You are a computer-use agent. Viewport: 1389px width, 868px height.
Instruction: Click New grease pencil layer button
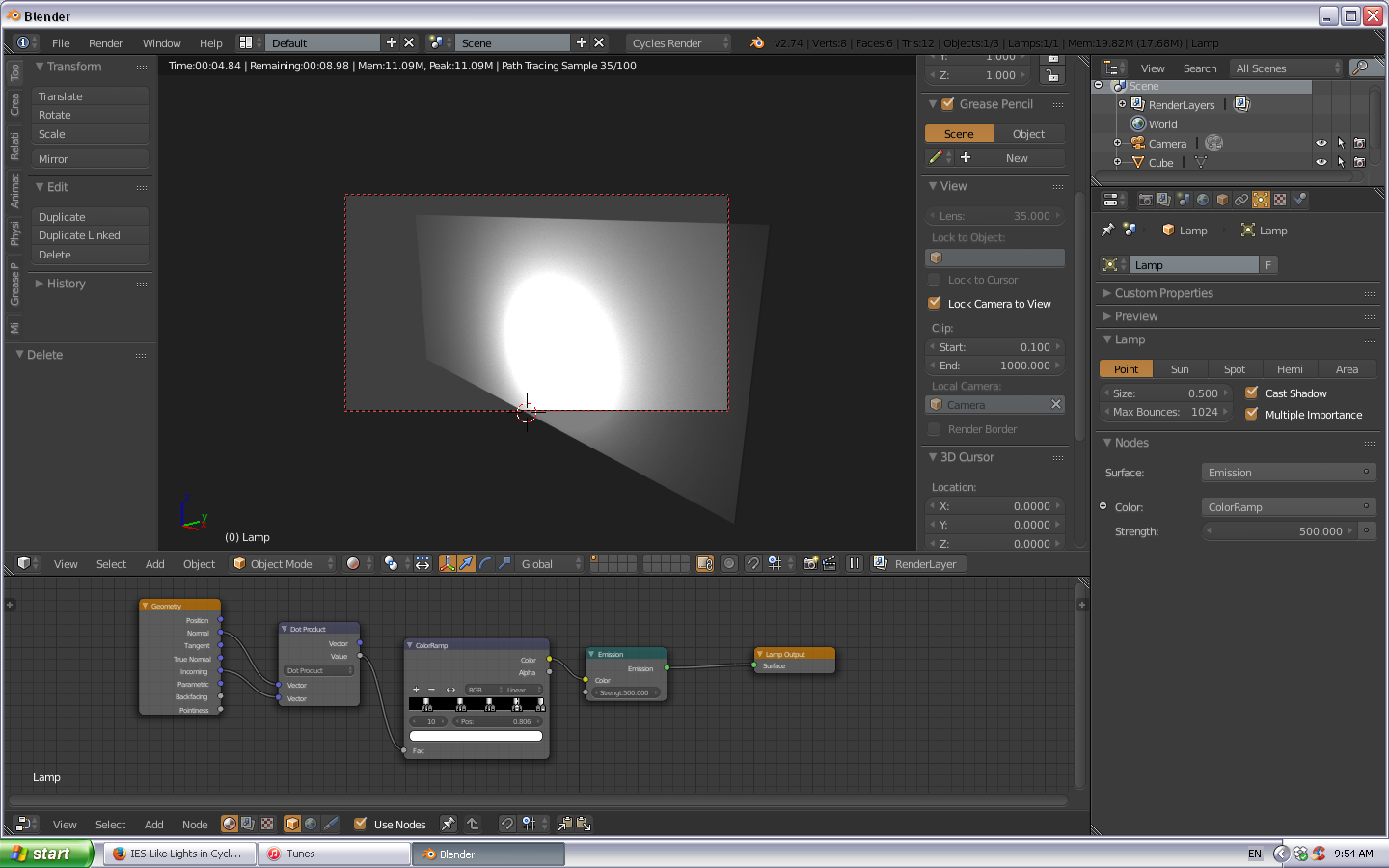coord(1009,158)
